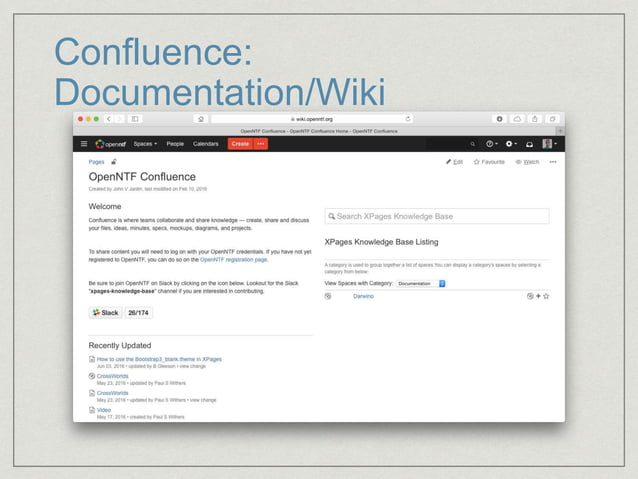Open the Confluence header search magnifier

[x=472, y=144]
